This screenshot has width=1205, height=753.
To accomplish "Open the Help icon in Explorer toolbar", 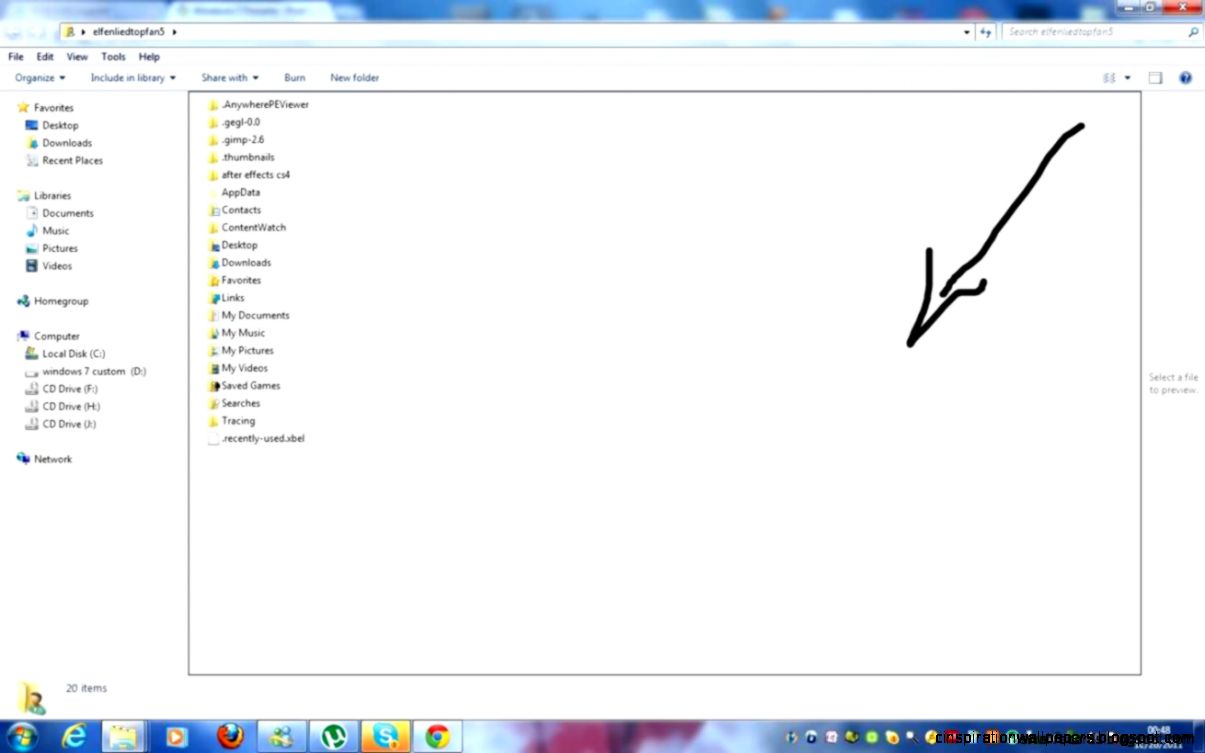I will point(1186,78).
